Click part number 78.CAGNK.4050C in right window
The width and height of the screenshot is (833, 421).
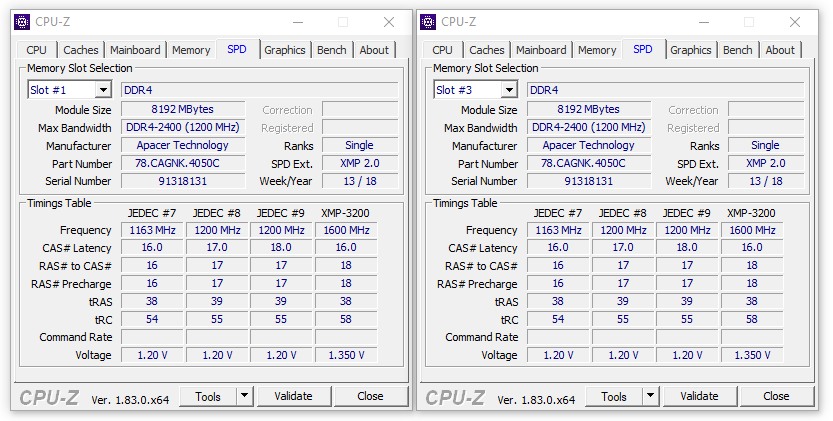[589, 163]
